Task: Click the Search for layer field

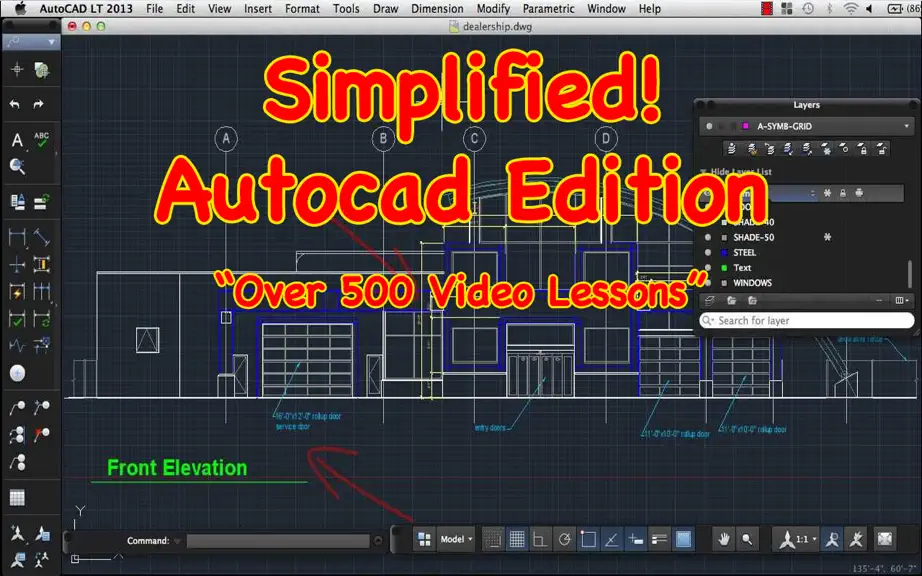Action: [x=807, y=320]
